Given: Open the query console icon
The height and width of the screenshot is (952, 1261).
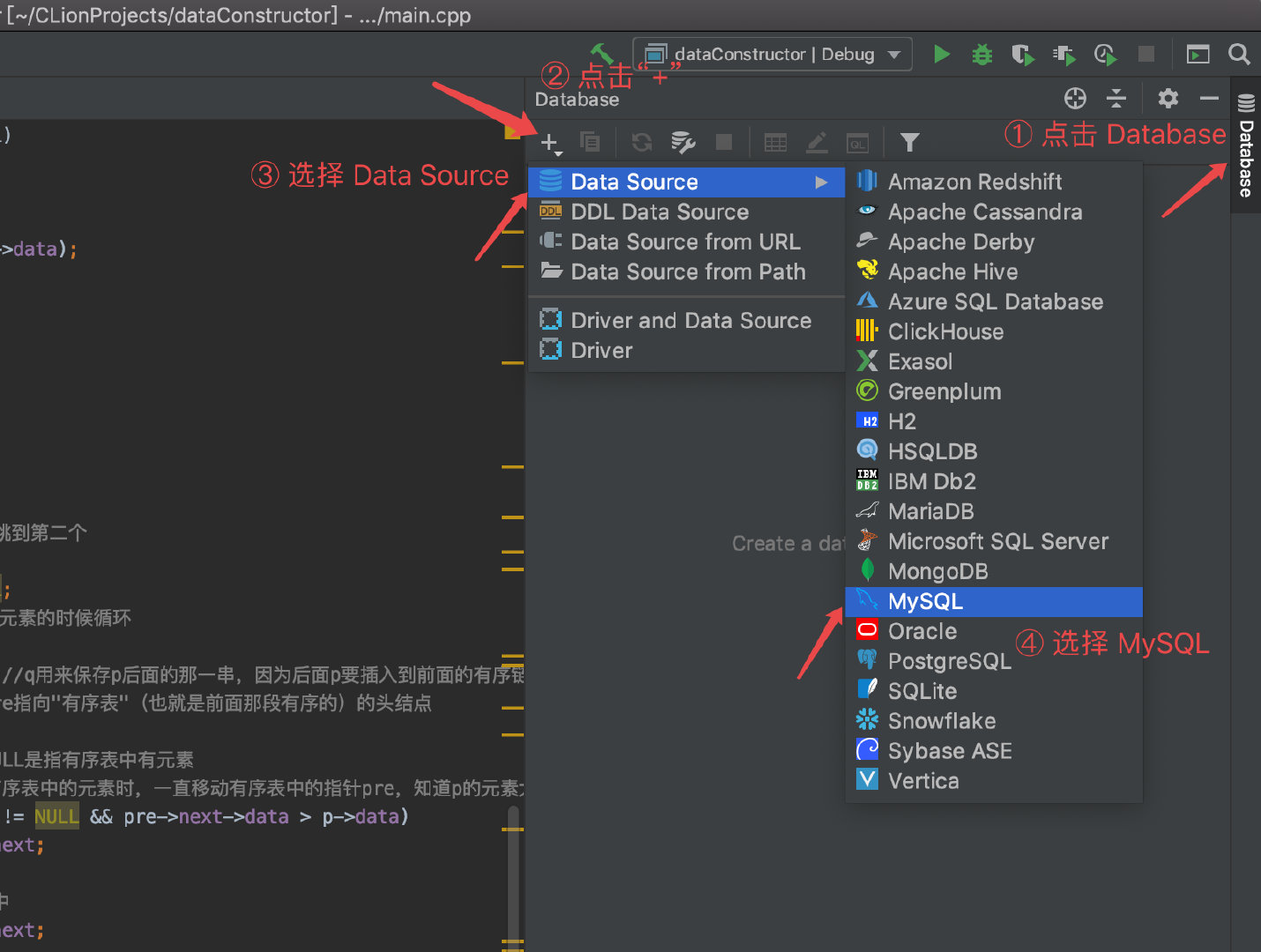Looking at the screenshot, I should pos(858,142).
